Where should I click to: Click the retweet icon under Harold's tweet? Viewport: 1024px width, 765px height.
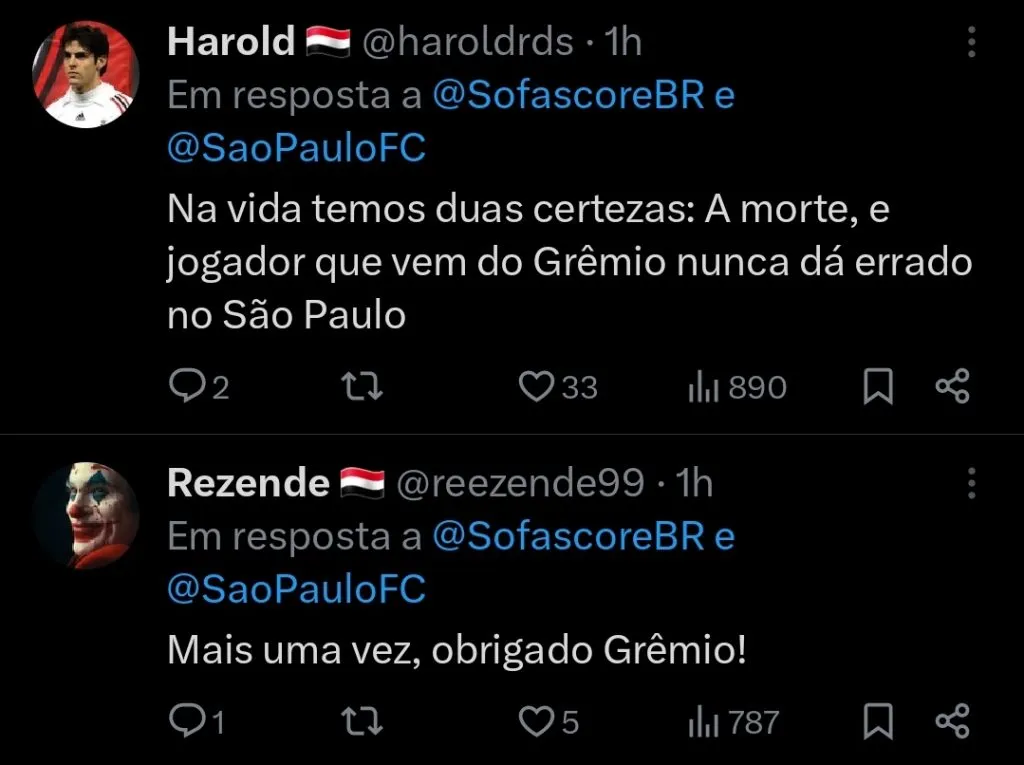361,385
